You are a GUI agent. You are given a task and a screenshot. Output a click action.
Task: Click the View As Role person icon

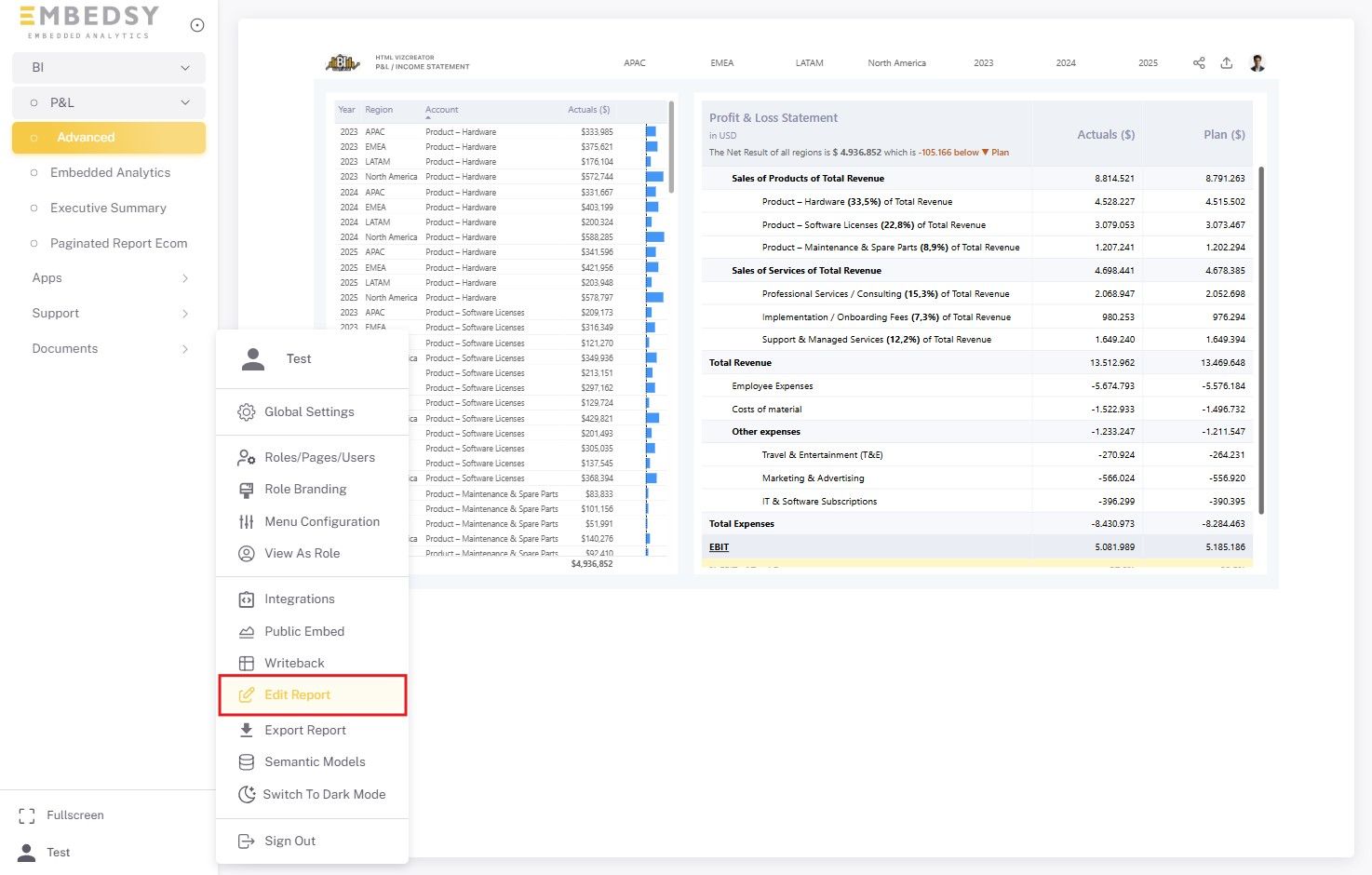247,554
